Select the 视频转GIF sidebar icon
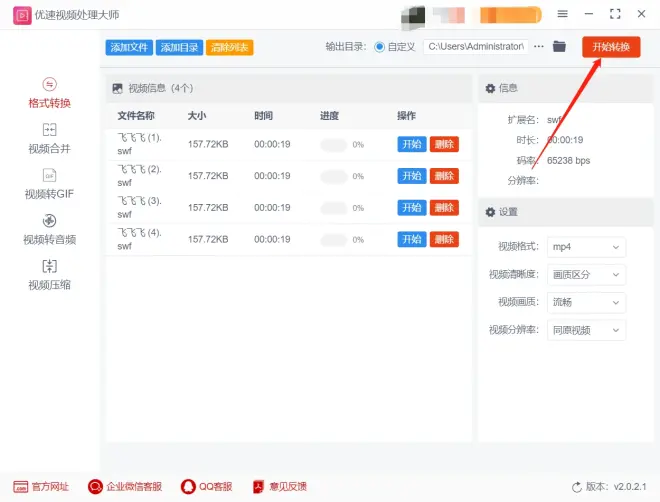Screen dimensions: 660x502 50,176
